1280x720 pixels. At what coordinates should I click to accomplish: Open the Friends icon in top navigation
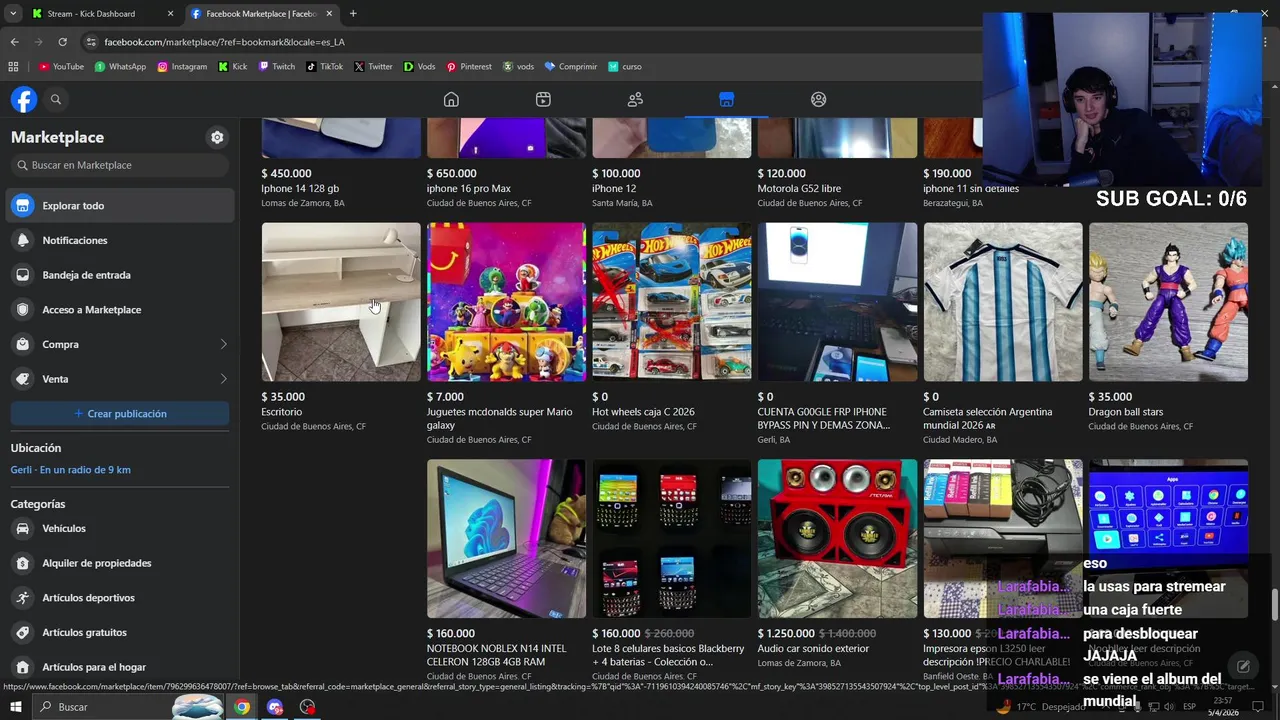tap(635, 99)
